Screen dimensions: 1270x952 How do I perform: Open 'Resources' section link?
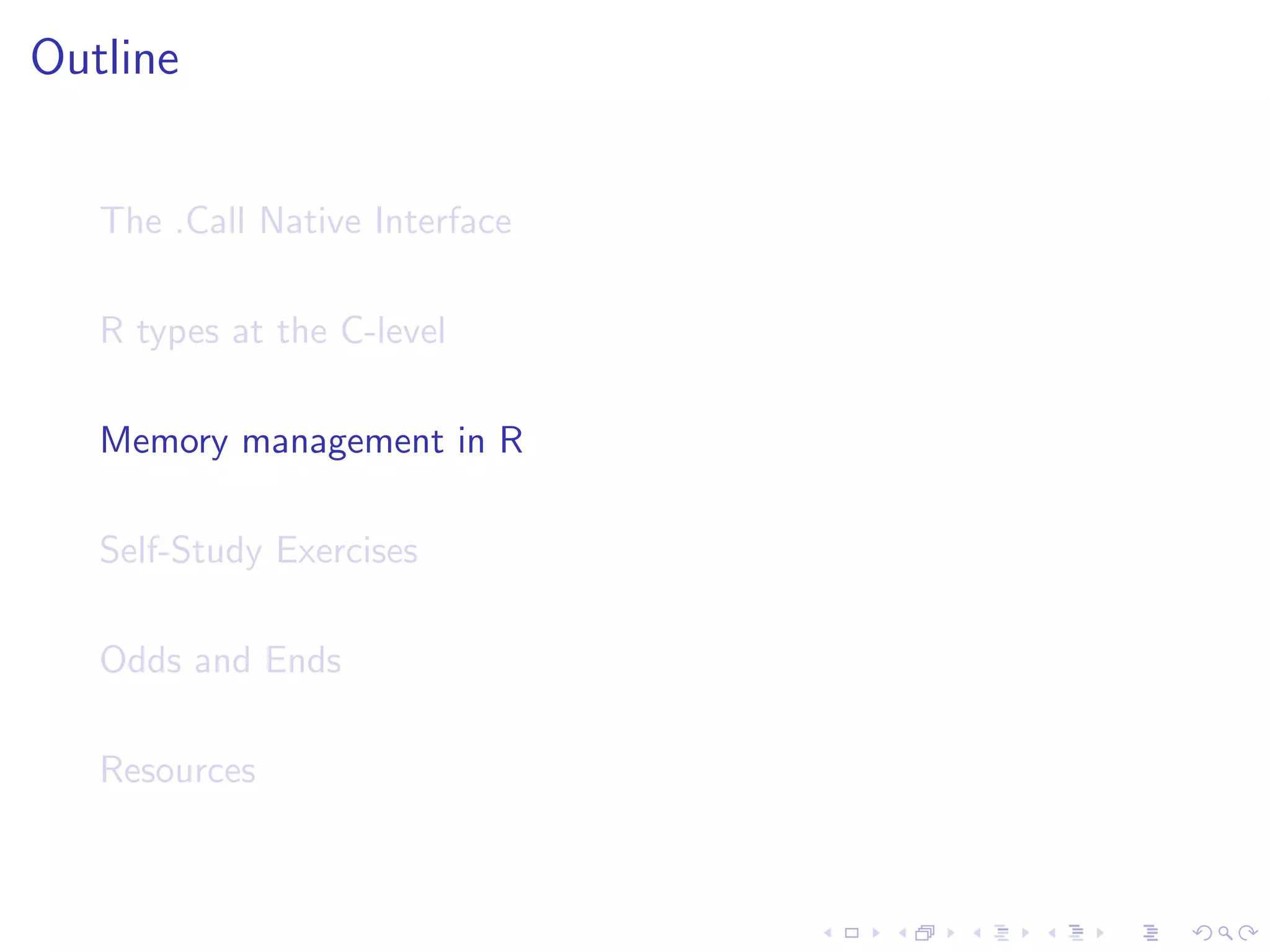click(x=178, y=770)
